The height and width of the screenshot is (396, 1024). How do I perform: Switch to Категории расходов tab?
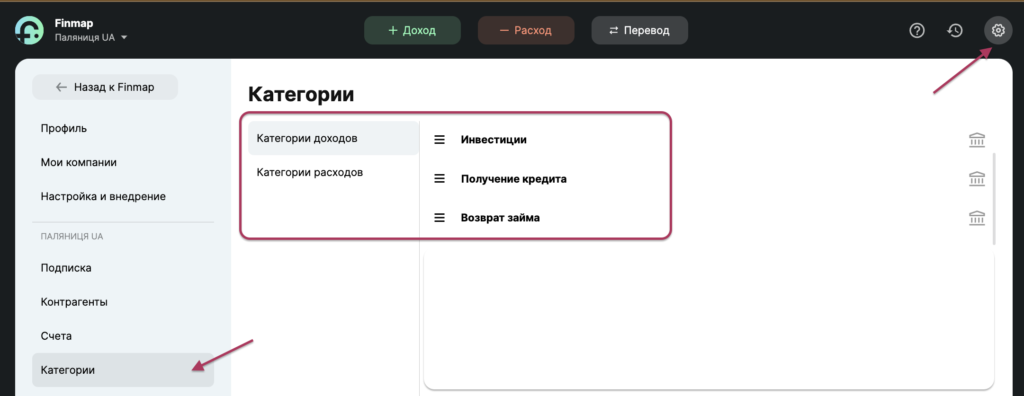pos(333,173)
